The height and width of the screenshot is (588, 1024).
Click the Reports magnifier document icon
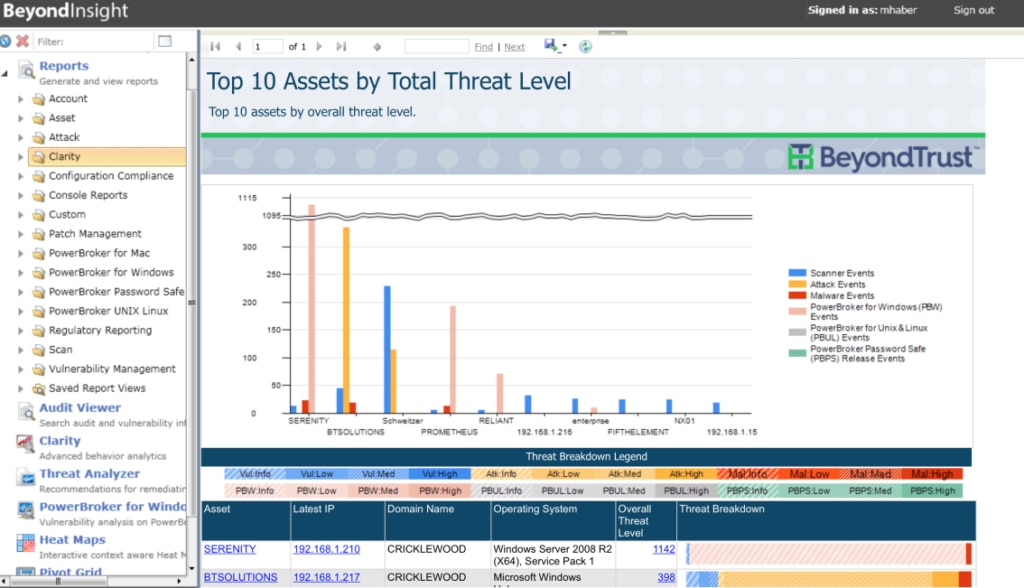tap(25, 69)
